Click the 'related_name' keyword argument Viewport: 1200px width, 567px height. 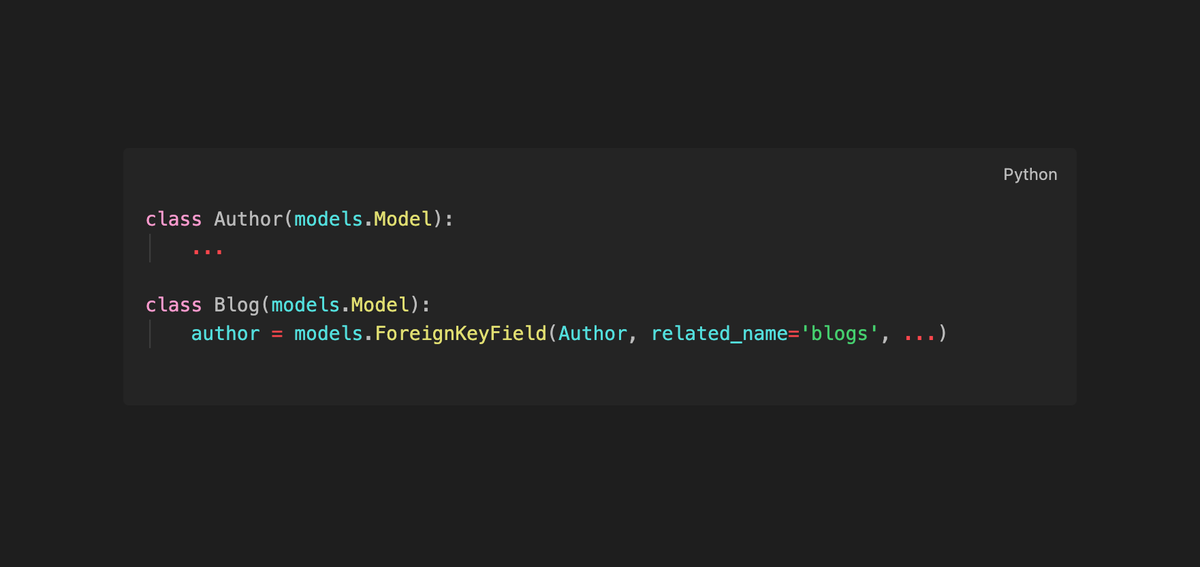point(719,334)
